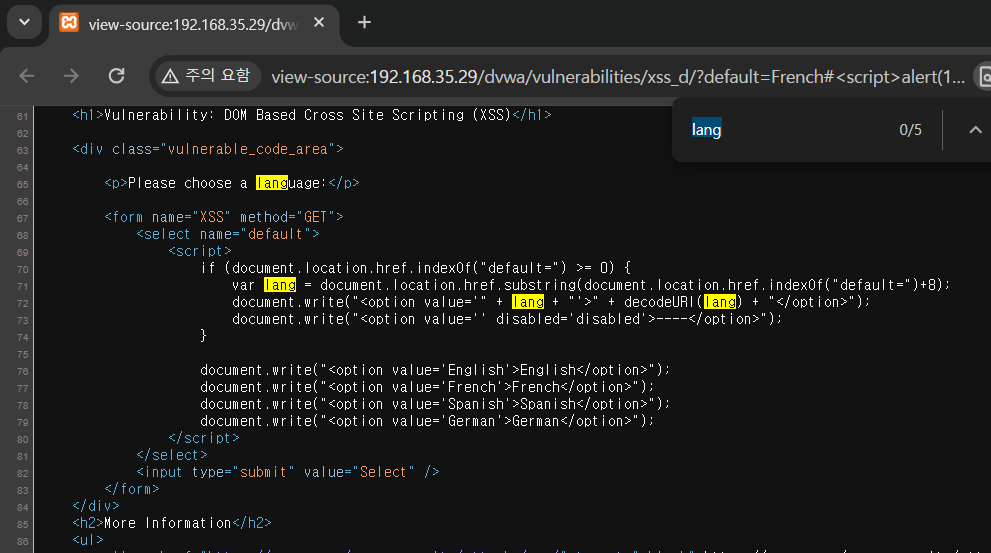Close the view-source tab
This screenshot has height=553, width=991.
click(x=319, y=23)
